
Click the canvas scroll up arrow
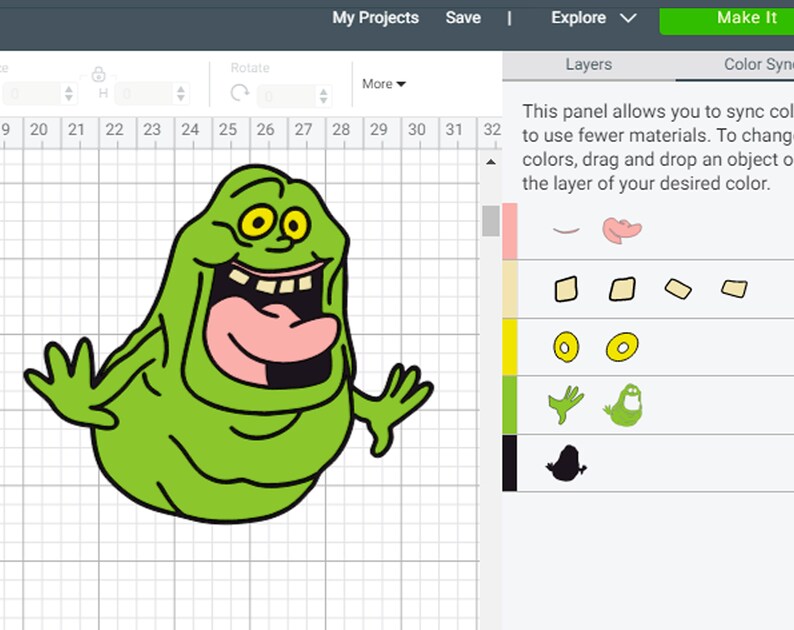490,162
